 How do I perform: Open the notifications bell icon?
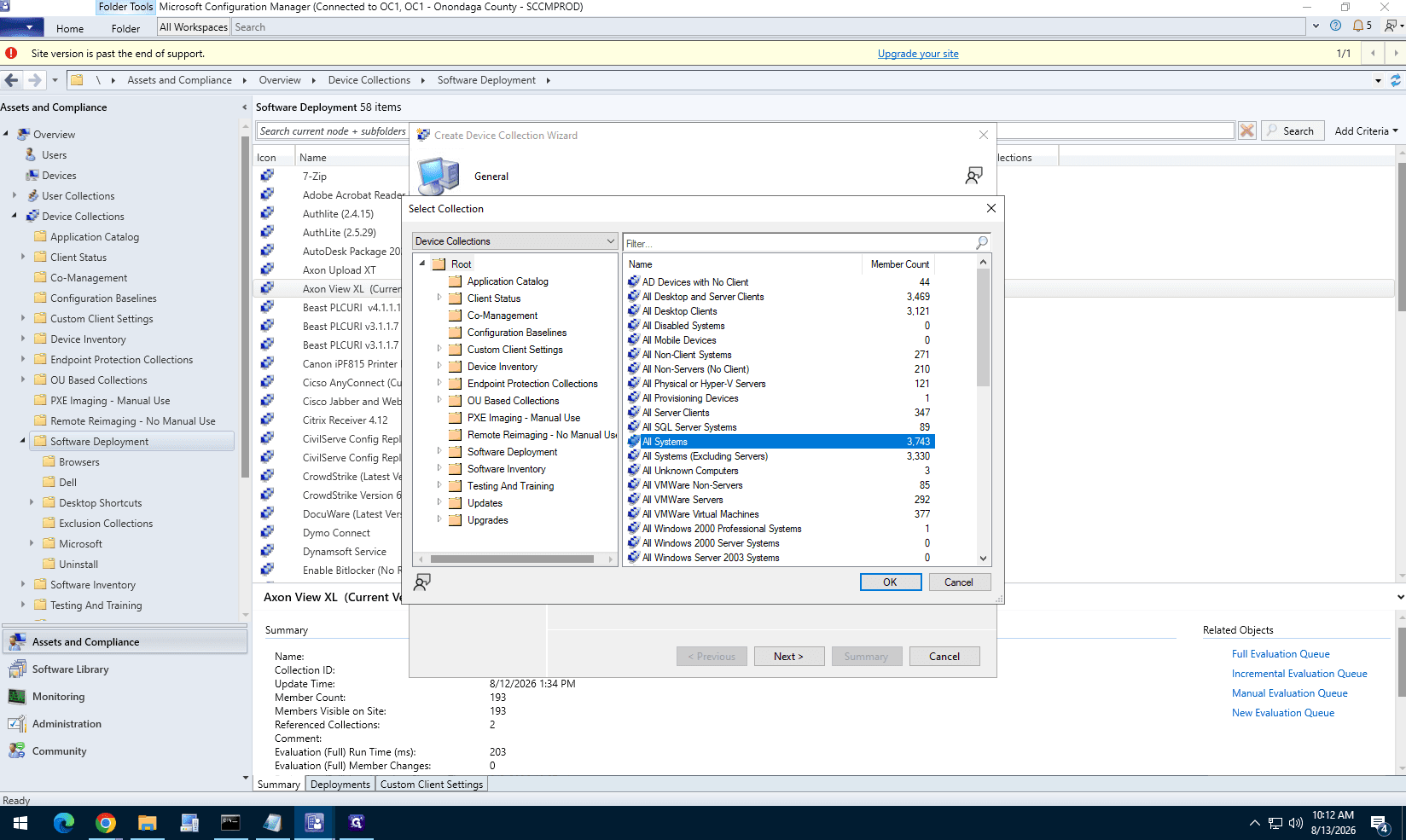(1358, 26)
